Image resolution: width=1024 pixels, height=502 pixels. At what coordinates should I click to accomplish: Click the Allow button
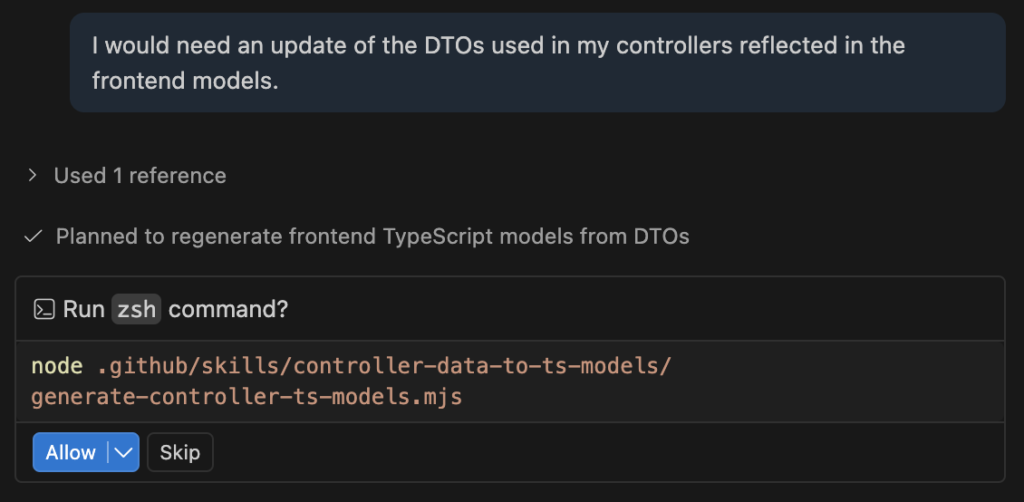click(x=70, y=452)
